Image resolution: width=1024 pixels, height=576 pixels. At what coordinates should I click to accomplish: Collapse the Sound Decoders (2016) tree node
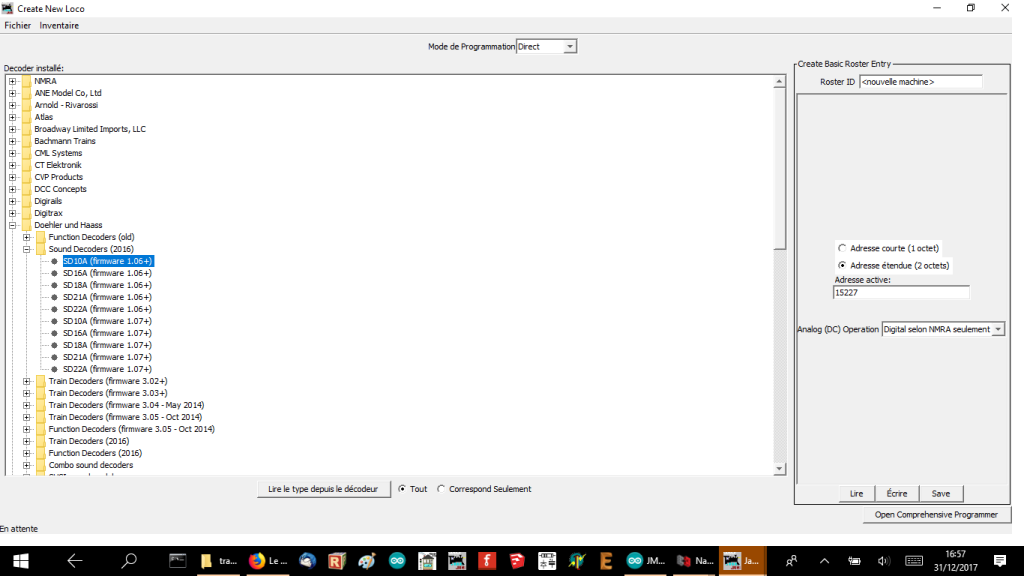pos(27,249)
